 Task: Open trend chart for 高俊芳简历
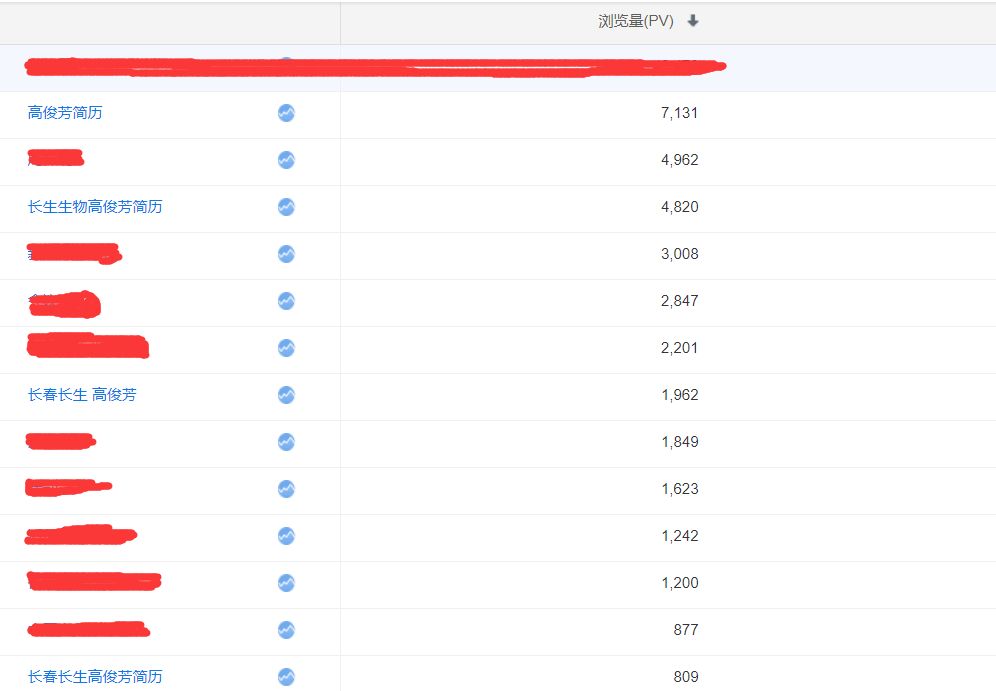pos(286,113)
